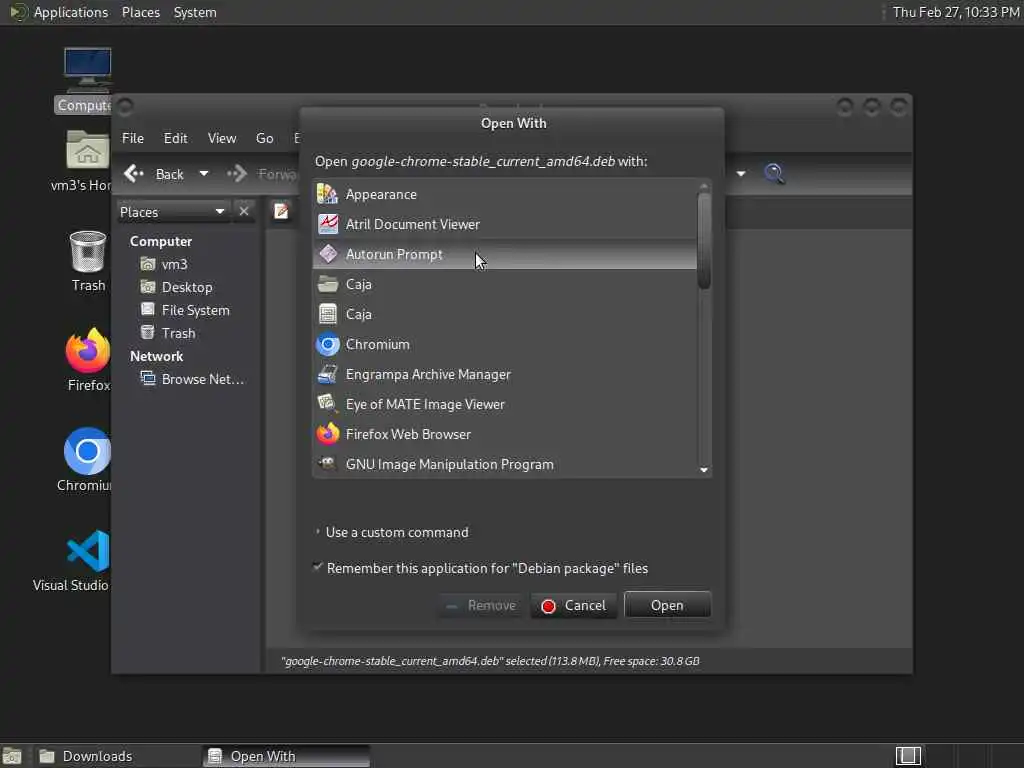The width and height of the screenshot is (1024, 768).
Task: Select the Engrampa Archive Manager icon
Action: click(327, 374)
